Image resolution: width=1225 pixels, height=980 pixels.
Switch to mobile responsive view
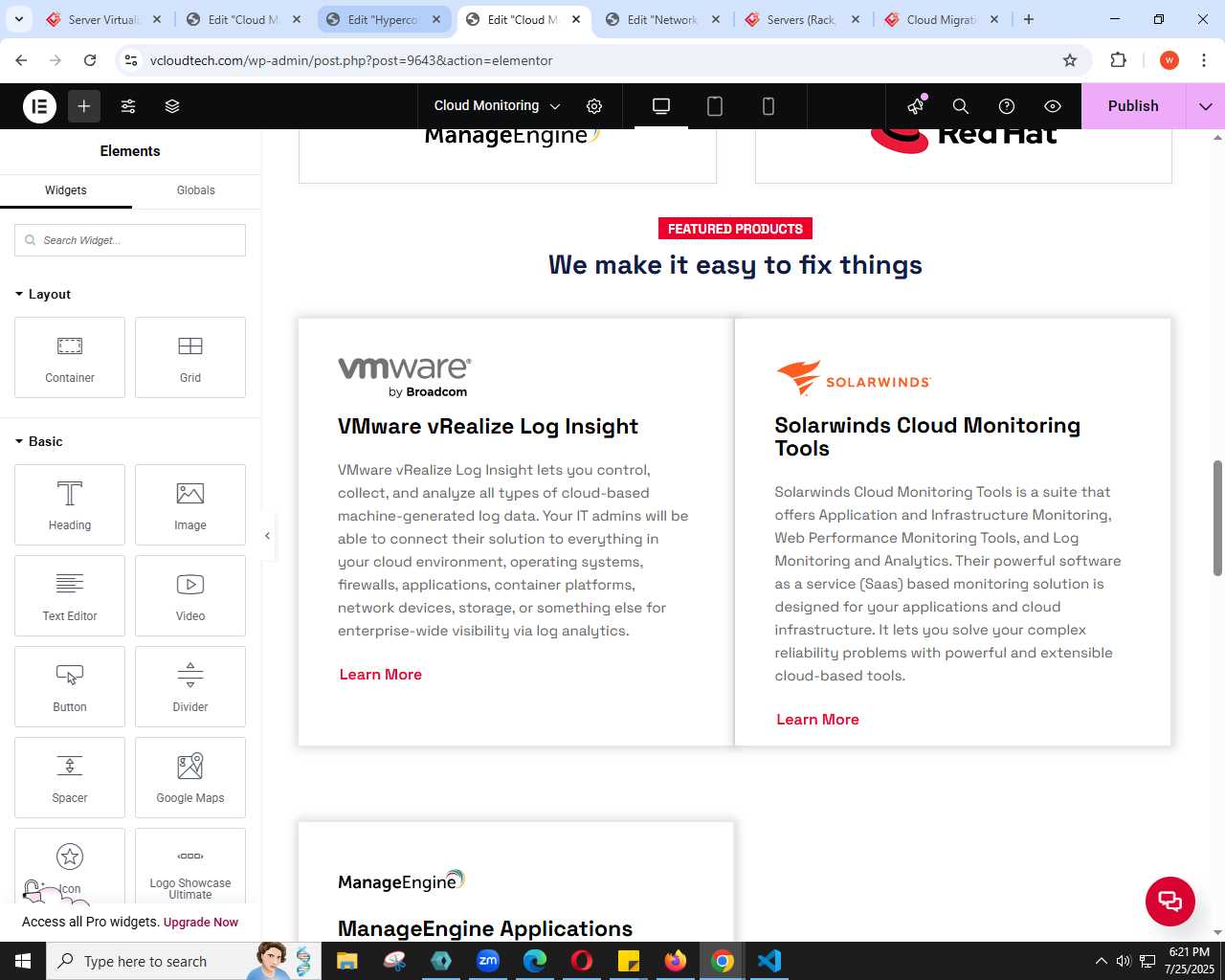[768, 106]
